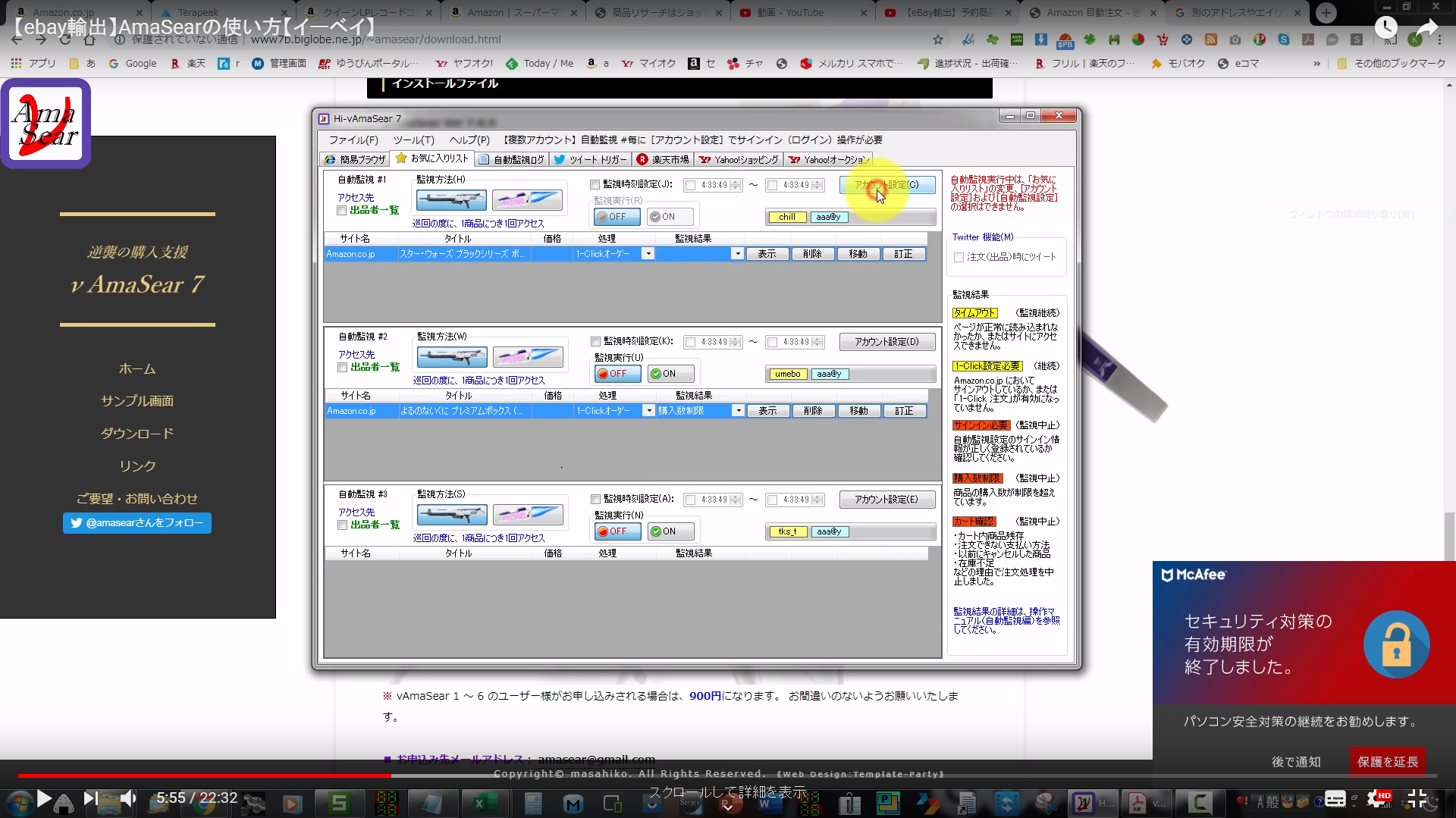Play the video with the play button
The height and width of the screenshot is (818, 1456).
tap(44, 798)
